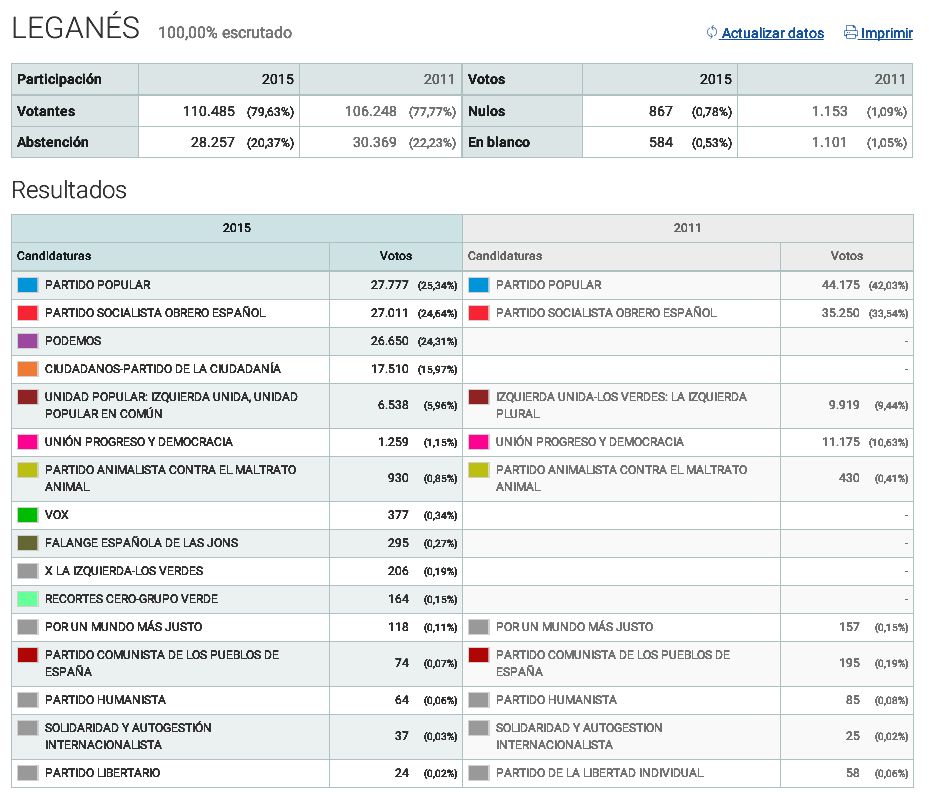Click the purple Podemos color swatch

28,341
